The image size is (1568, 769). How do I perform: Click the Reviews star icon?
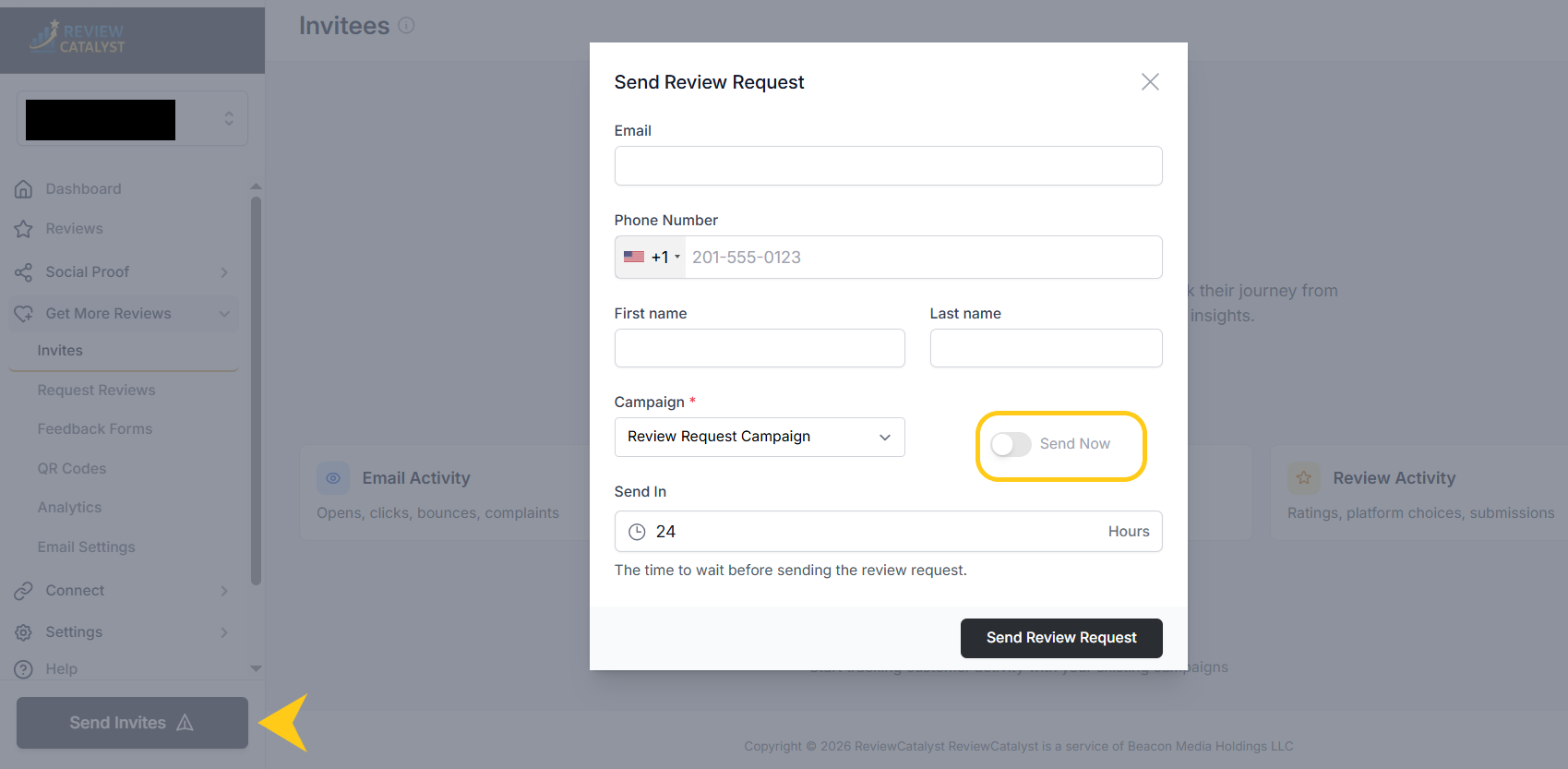coord(24,229)
